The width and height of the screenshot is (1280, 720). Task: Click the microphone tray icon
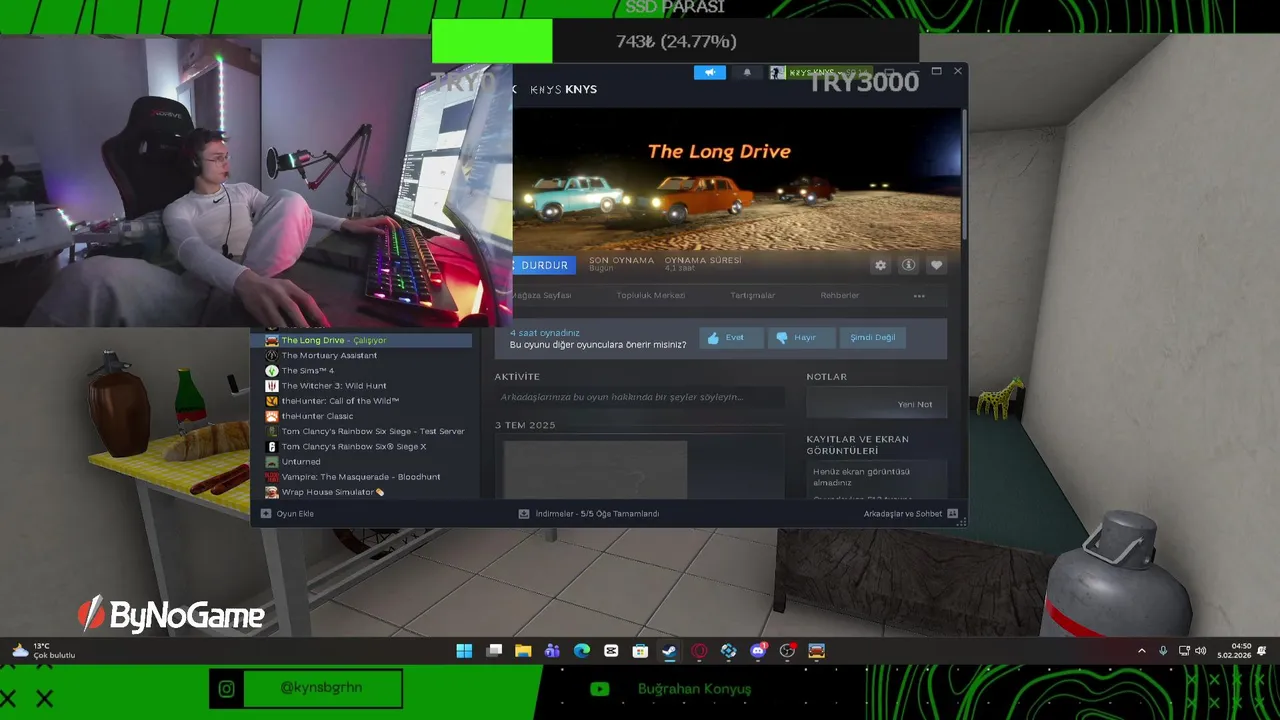click(x=1163, y=651)
